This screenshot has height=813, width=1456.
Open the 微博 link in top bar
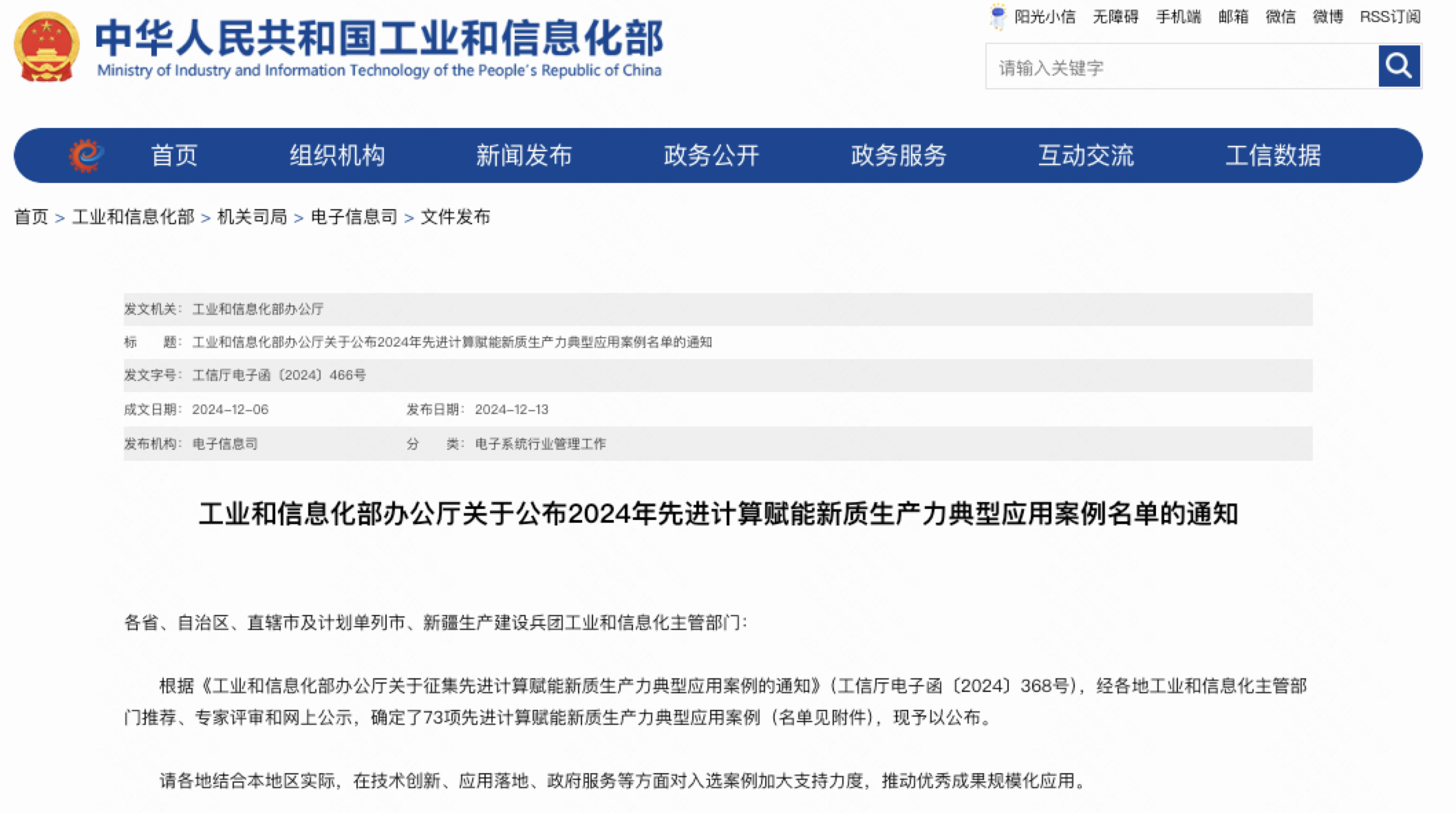tap(1328, 17)
